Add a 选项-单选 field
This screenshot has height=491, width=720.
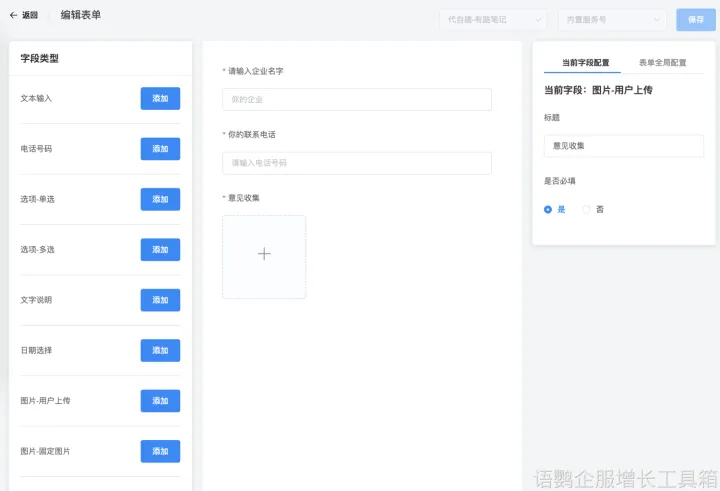coord(160,199)
